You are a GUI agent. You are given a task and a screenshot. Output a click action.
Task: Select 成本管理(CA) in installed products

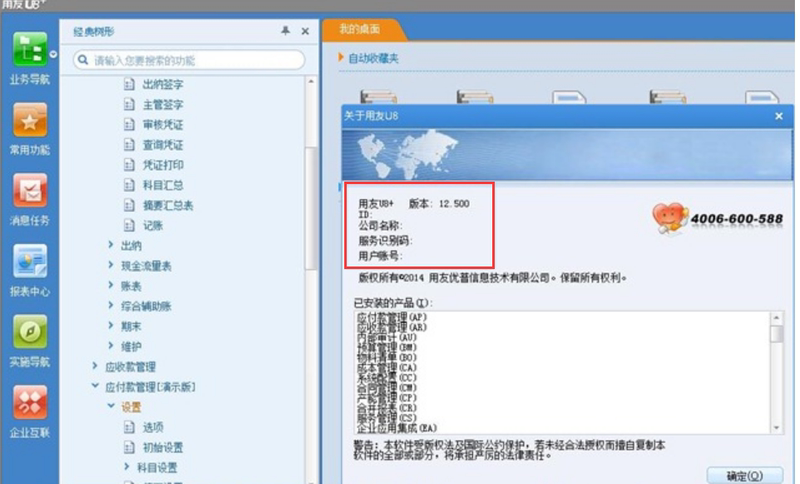tap(386, 368)
